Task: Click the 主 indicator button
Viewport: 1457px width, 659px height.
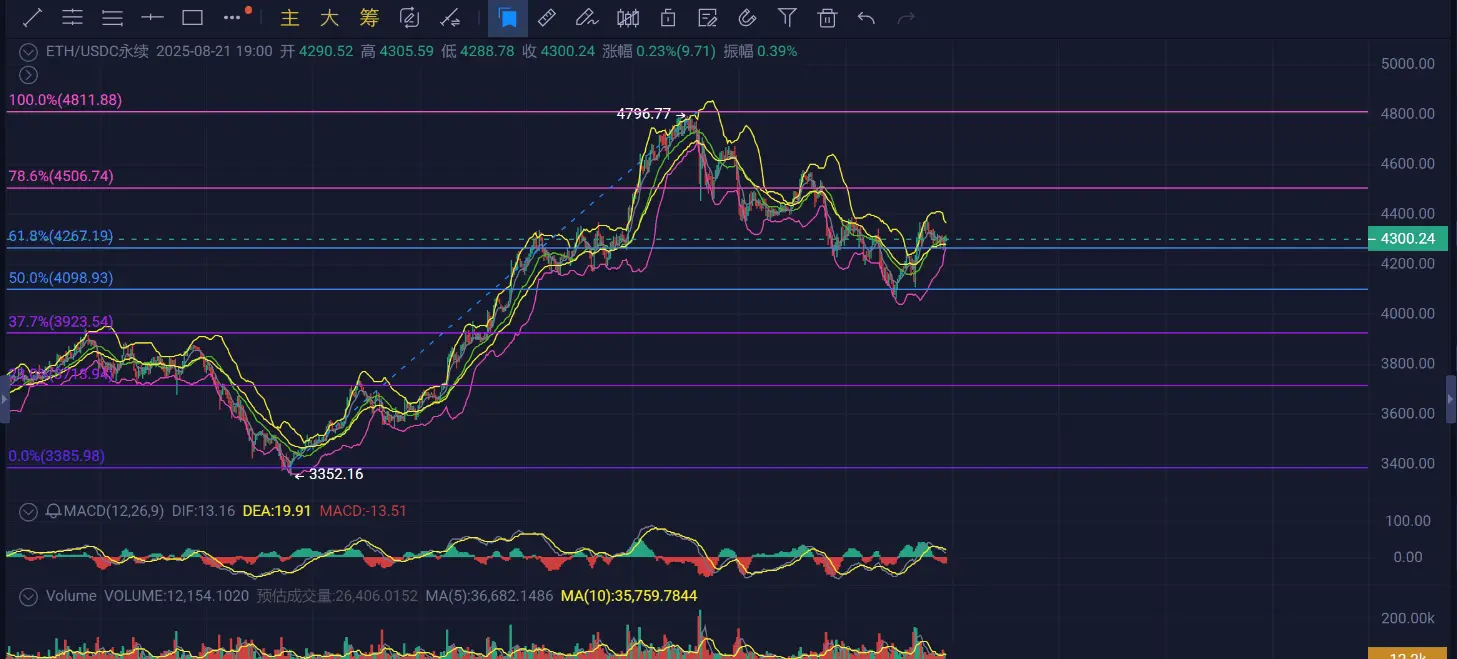Action: pos(290,17)
